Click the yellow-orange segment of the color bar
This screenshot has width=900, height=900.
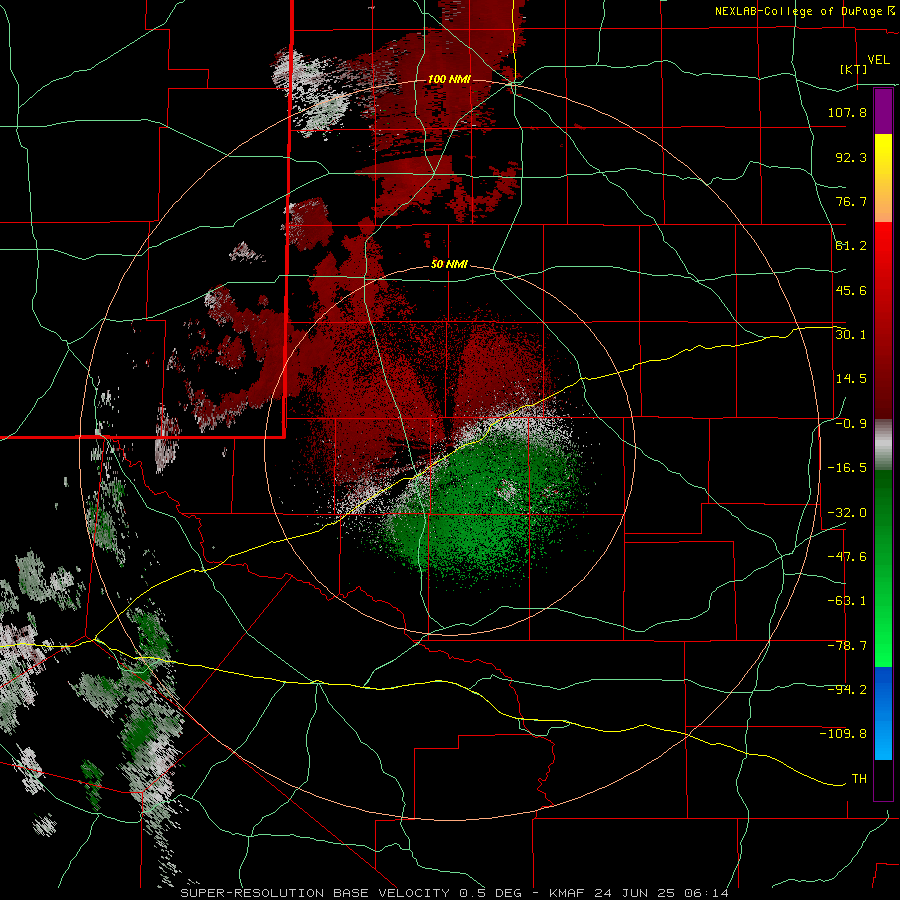(x=883, y=178)
